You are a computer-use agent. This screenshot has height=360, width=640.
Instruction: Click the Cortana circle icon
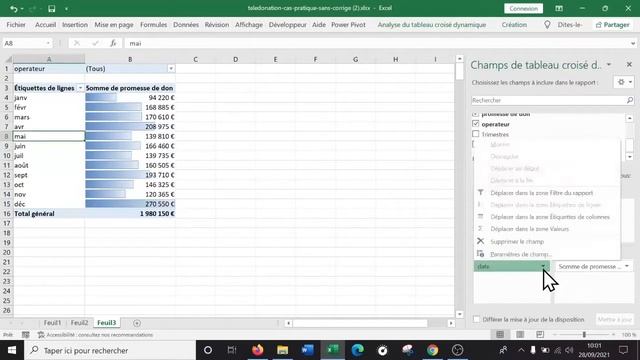(x=208, y=350)
